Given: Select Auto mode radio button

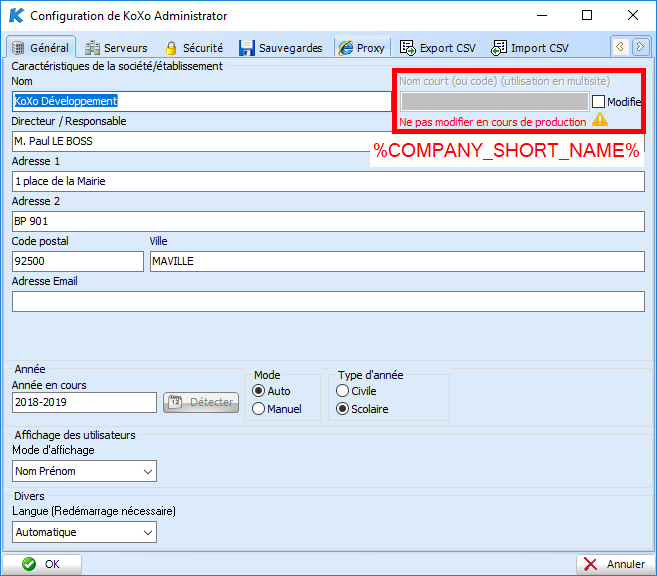Looking at the screenshot, I should (259, 391).
